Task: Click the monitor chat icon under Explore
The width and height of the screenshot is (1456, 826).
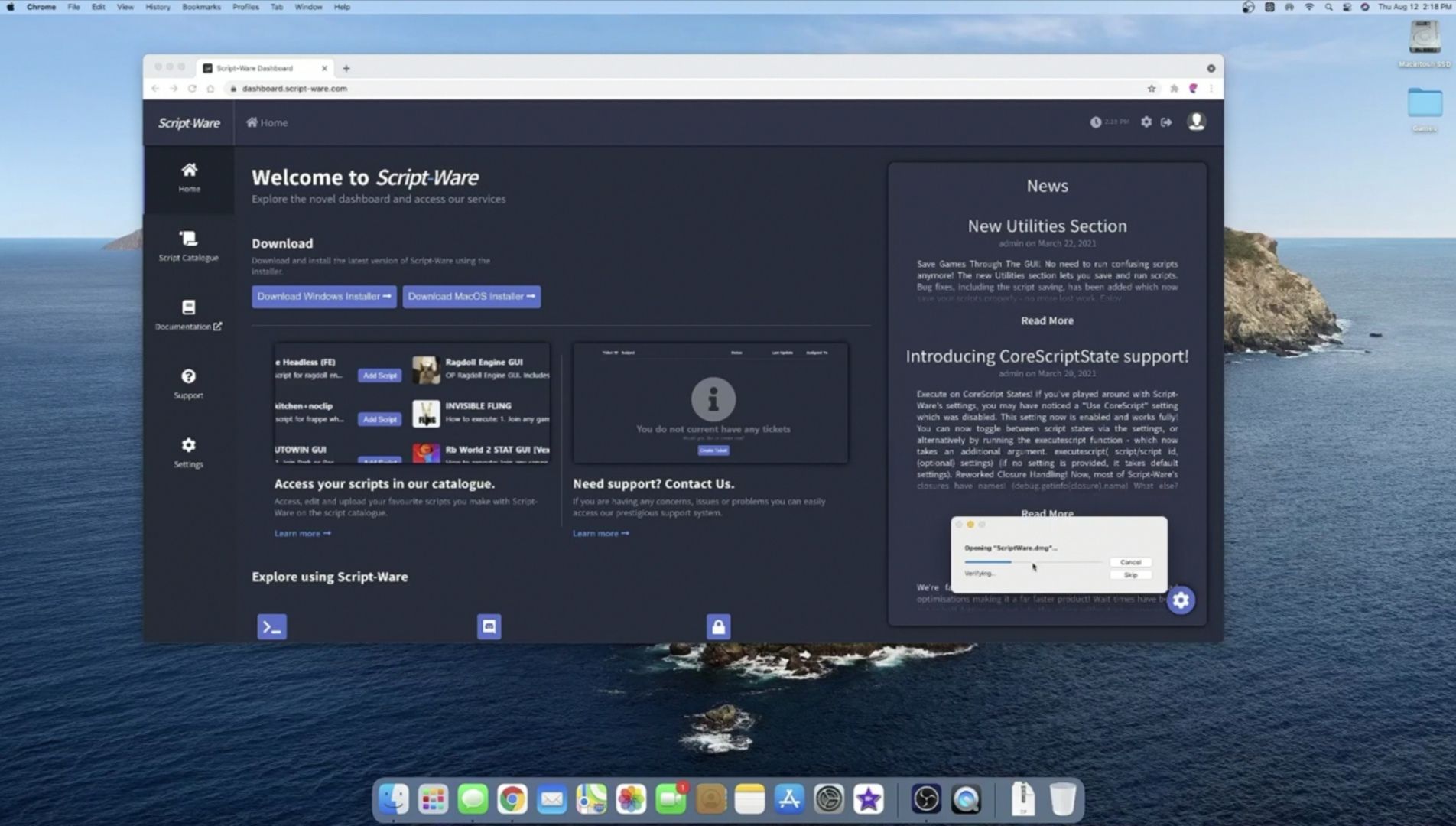Action: [489, 626]
